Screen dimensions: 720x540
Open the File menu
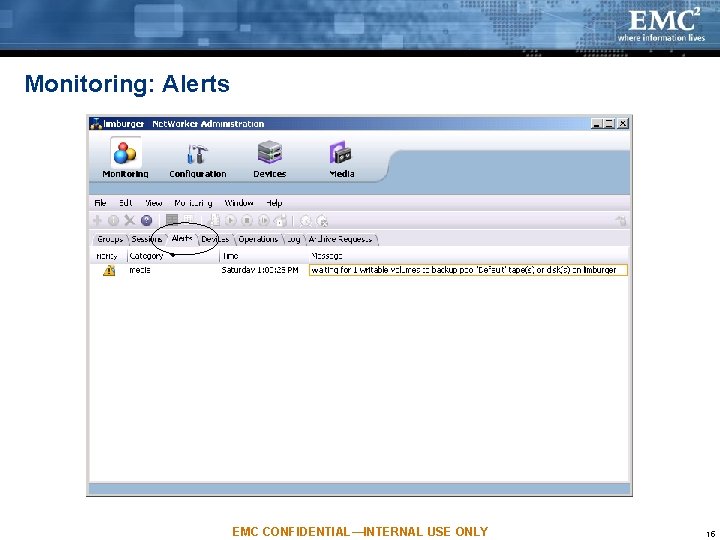point(100,203)
